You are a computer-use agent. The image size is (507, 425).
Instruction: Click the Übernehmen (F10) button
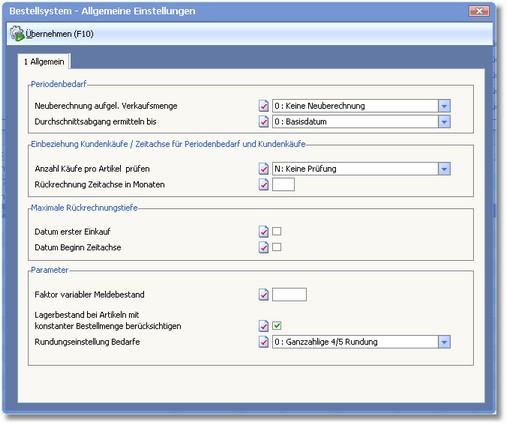52,34
